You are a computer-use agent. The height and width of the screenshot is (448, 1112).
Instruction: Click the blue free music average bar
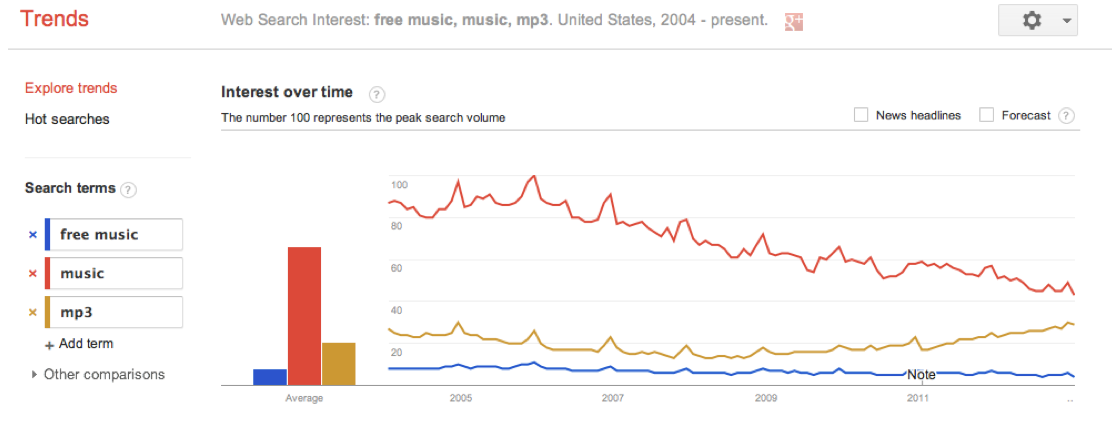click(270, 377)
